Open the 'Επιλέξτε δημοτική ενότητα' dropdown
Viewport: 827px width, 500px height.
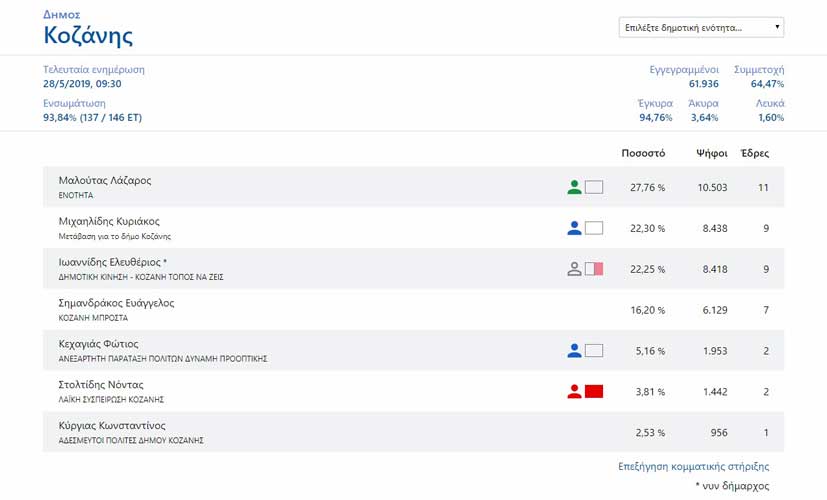[x=701, y=27]
